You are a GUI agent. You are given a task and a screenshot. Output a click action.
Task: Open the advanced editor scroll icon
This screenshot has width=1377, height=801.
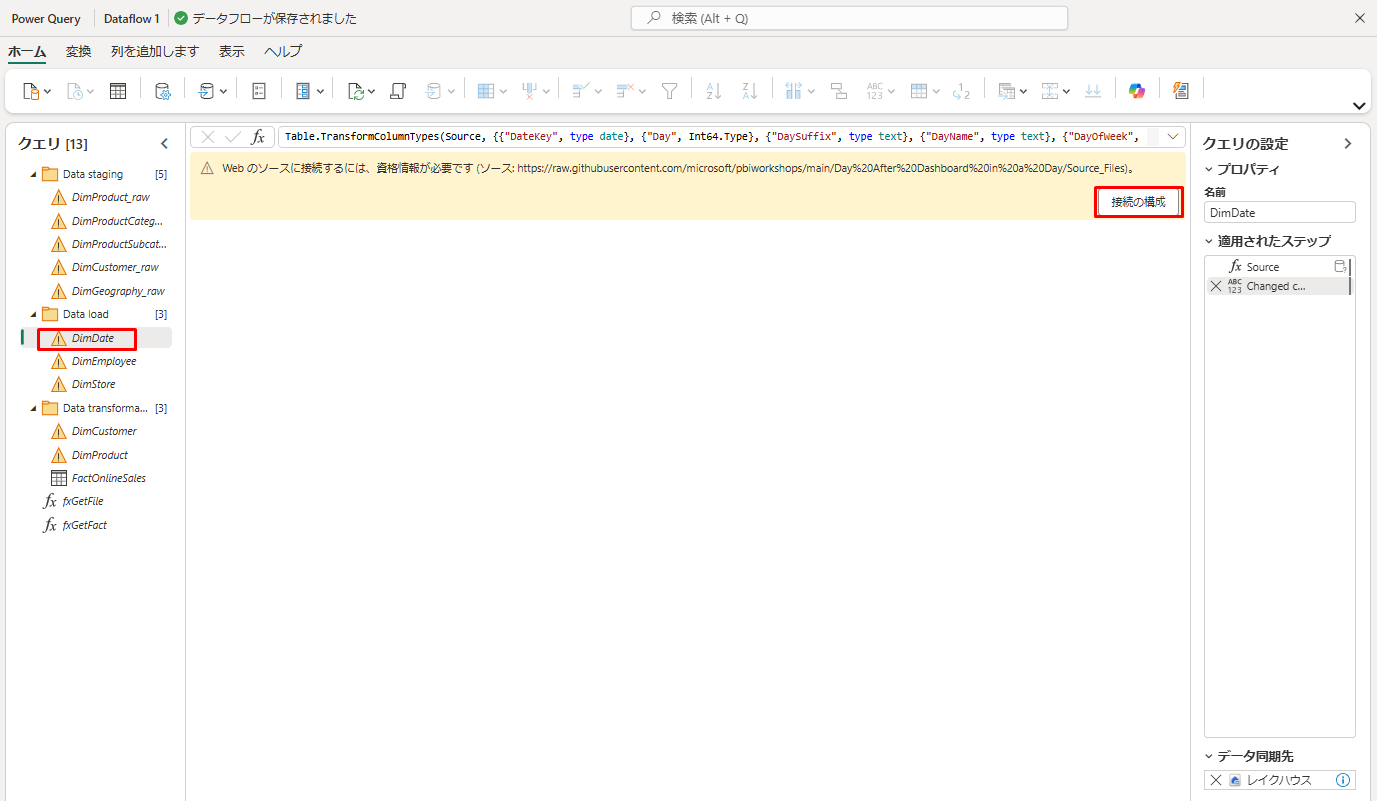coord(397,91)
